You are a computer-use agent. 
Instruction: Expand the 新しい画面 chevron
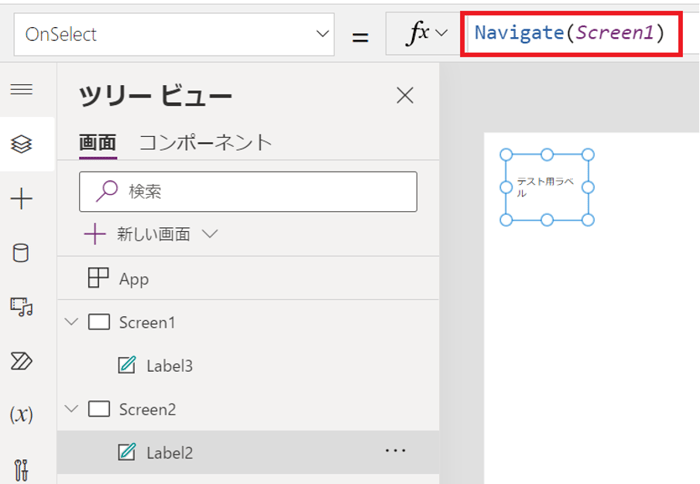[210, 234]
